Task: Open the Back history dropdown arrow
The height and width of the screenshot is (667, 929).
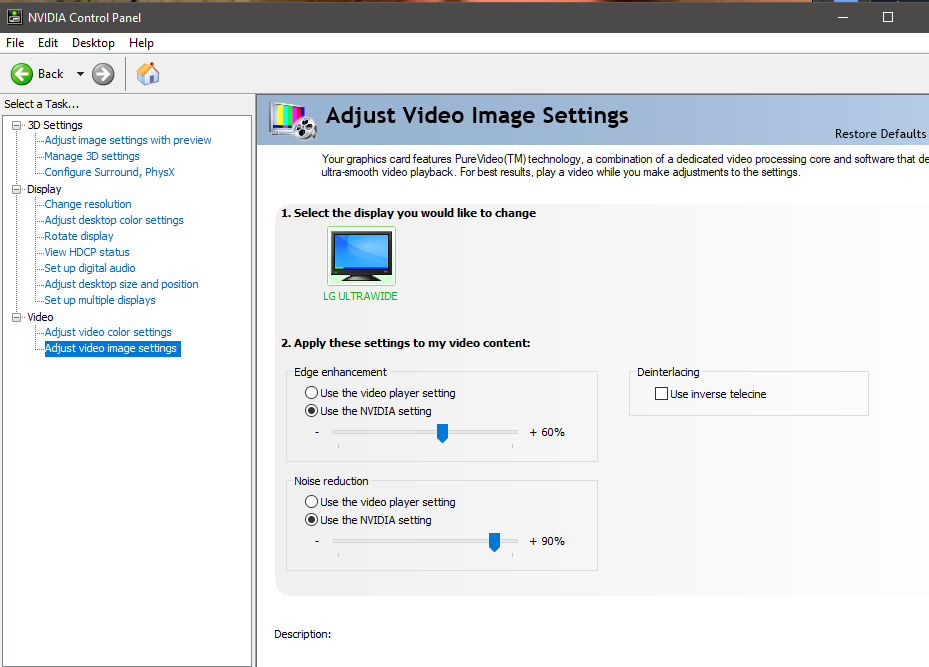Action: pyautogui.click(x=80, y=74)
